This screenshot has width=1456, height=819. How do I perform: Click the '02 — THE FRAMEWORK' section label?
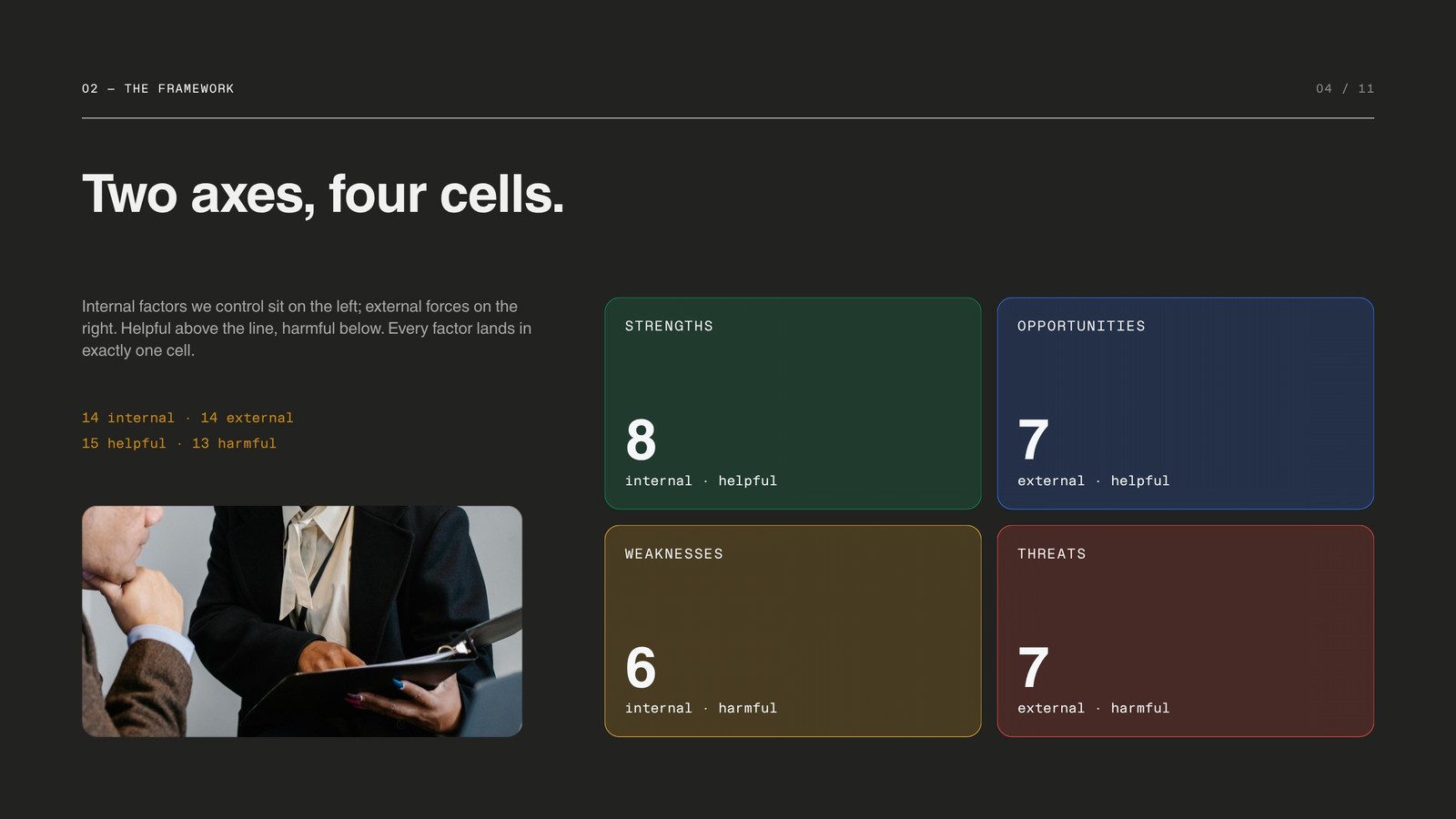point(157,88)
